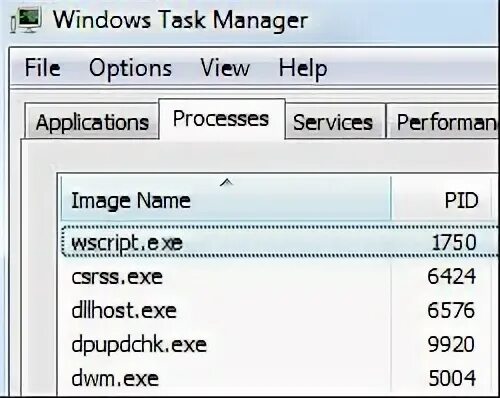Select the dpupdchk.exe process
The width and height of the screenshot is (500, 398).
[139, 345]
